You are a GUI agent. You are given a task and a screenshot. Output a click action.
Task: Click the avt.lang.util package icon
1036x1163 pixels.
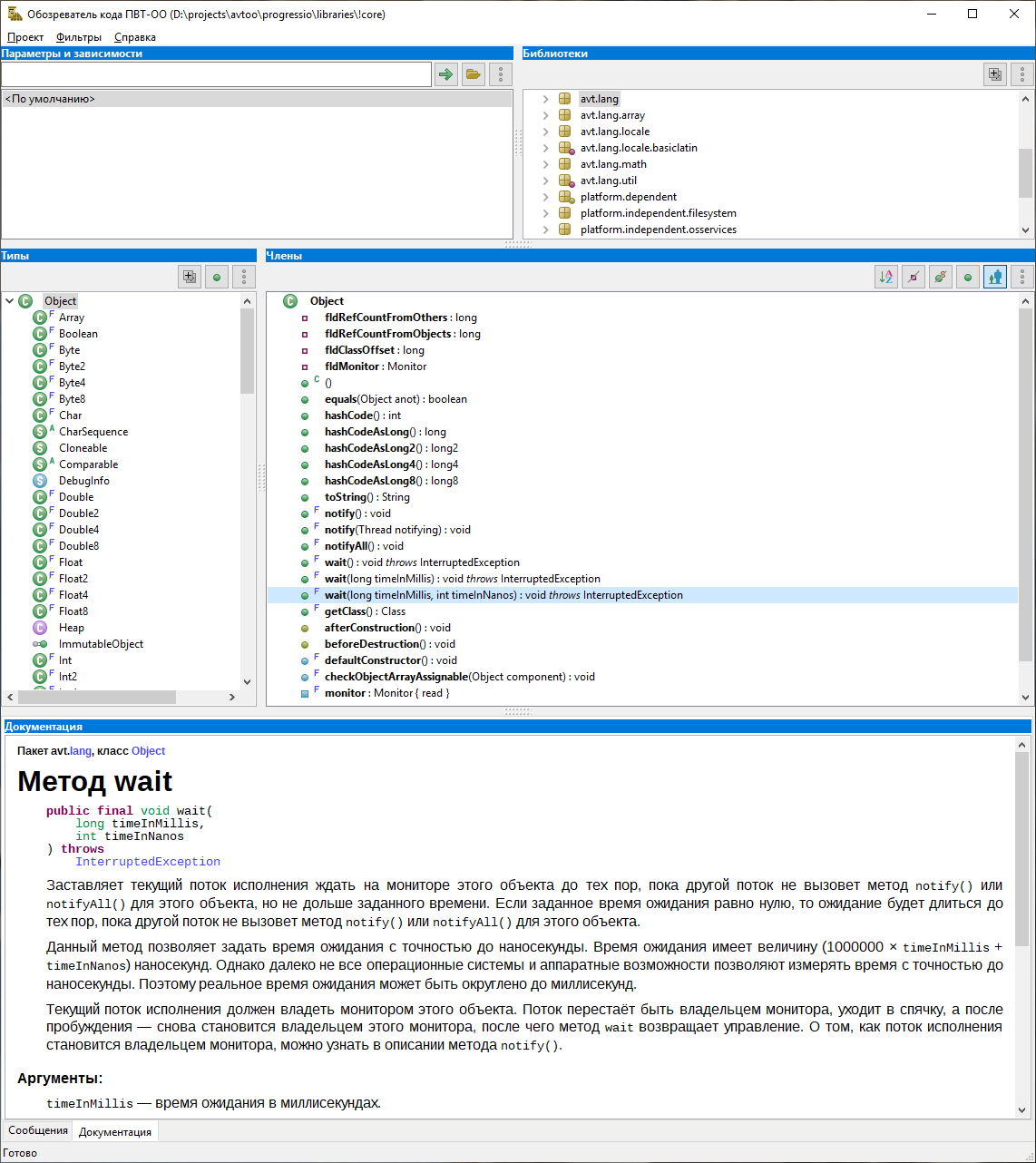click(x=566, y=181)
